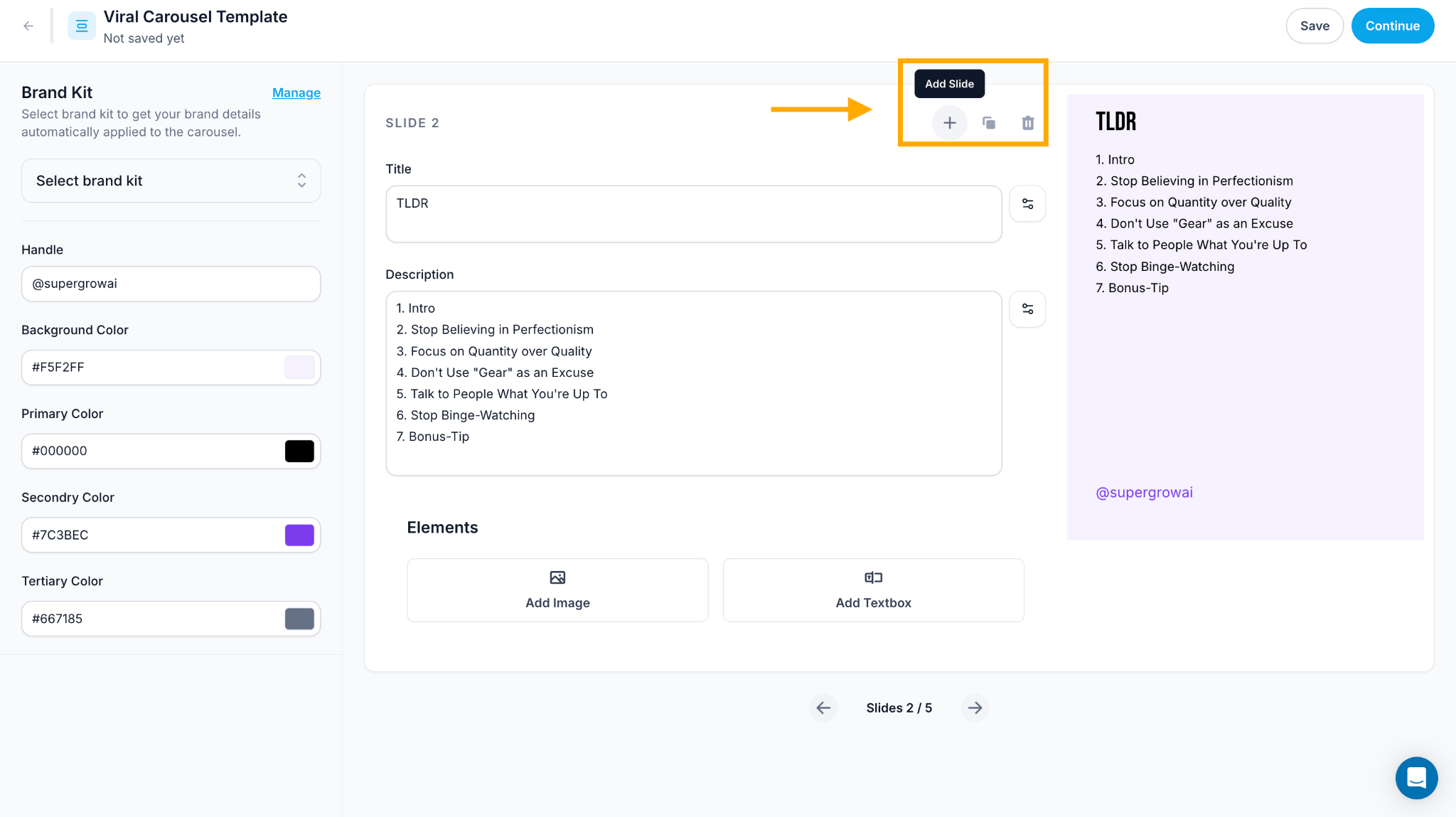1456x817 pixels.
Task: Click the Continue button
Action: (1392, 26)
